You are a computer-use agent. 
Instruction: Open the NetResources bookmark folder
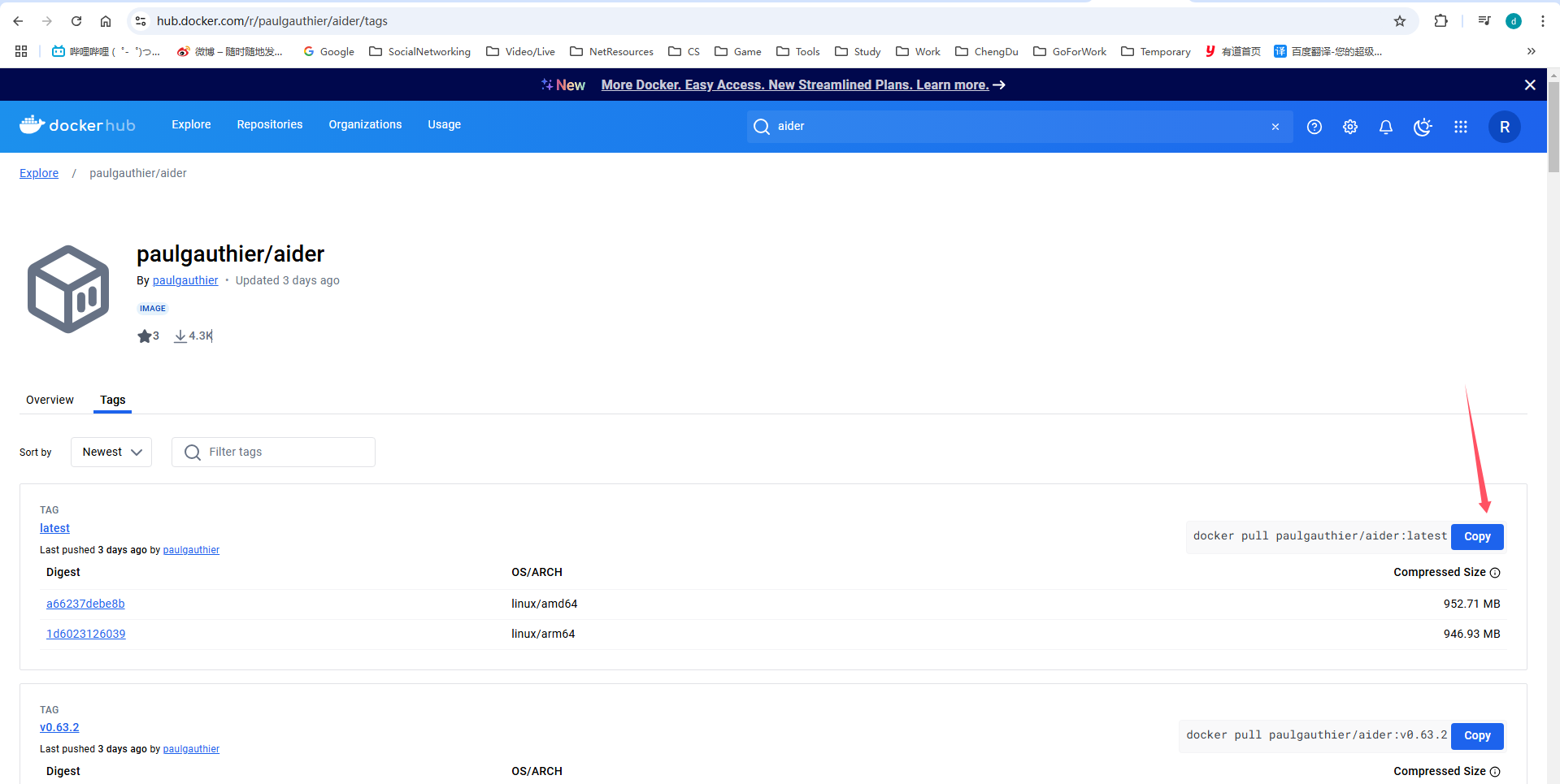(611, 51)
